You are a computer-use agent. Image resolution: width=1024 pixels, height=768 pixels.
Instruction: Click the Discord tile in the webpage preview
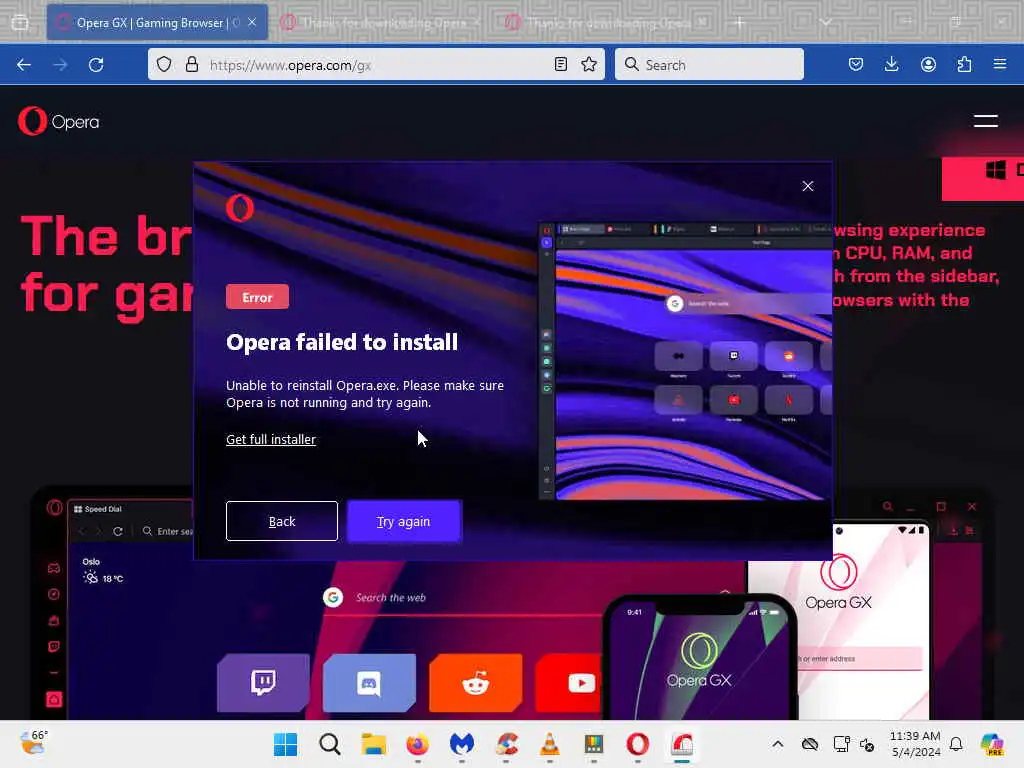point(369,682)
